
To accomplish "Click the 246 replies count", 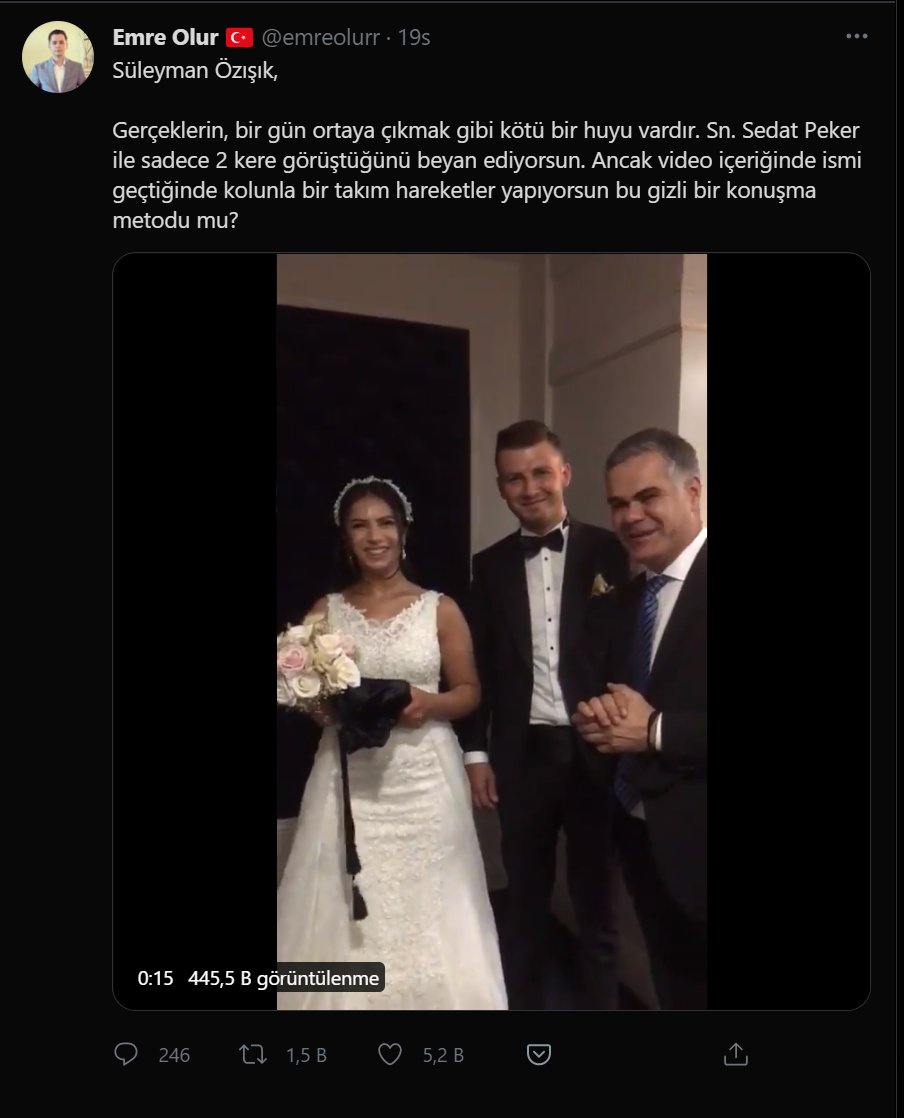I will [174, 1055].
